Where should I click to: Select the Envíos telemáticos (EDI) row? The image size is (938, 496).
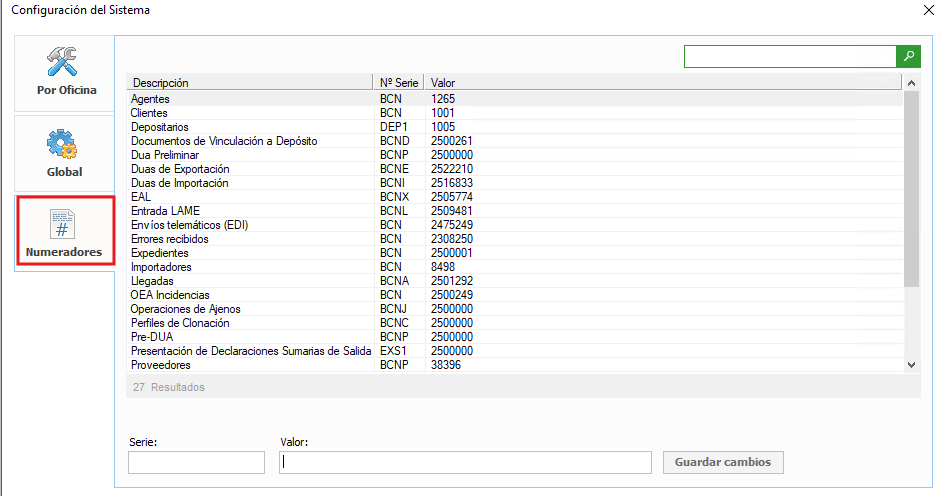pos(189,225)
